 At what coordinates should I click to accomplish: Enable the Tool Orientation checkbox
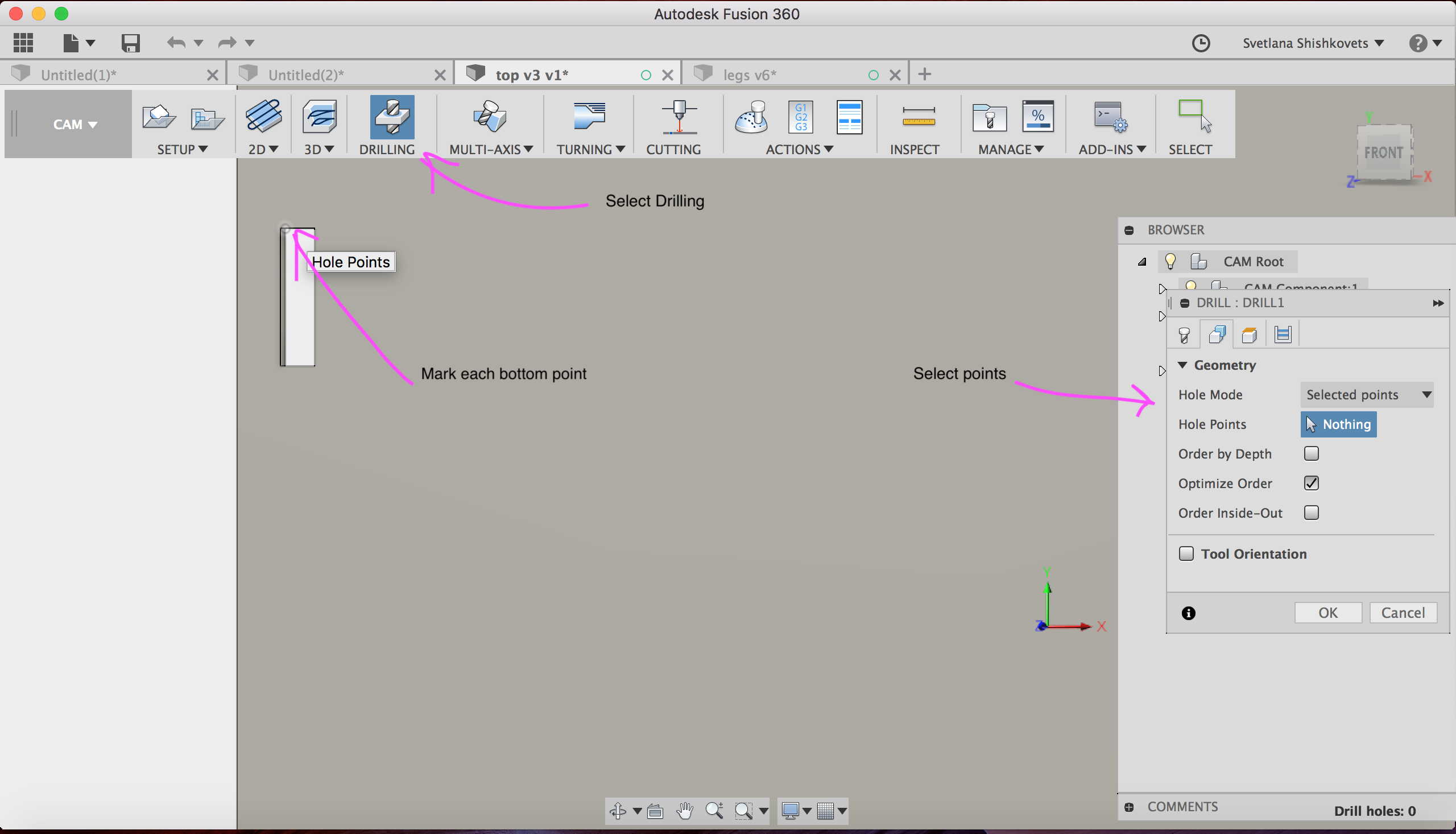tap(1186, 554)
